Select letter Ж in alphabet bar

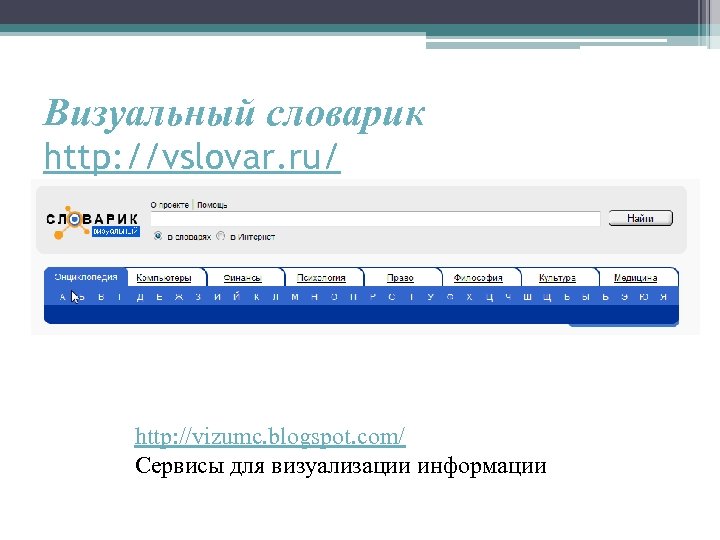pos(179,297)
